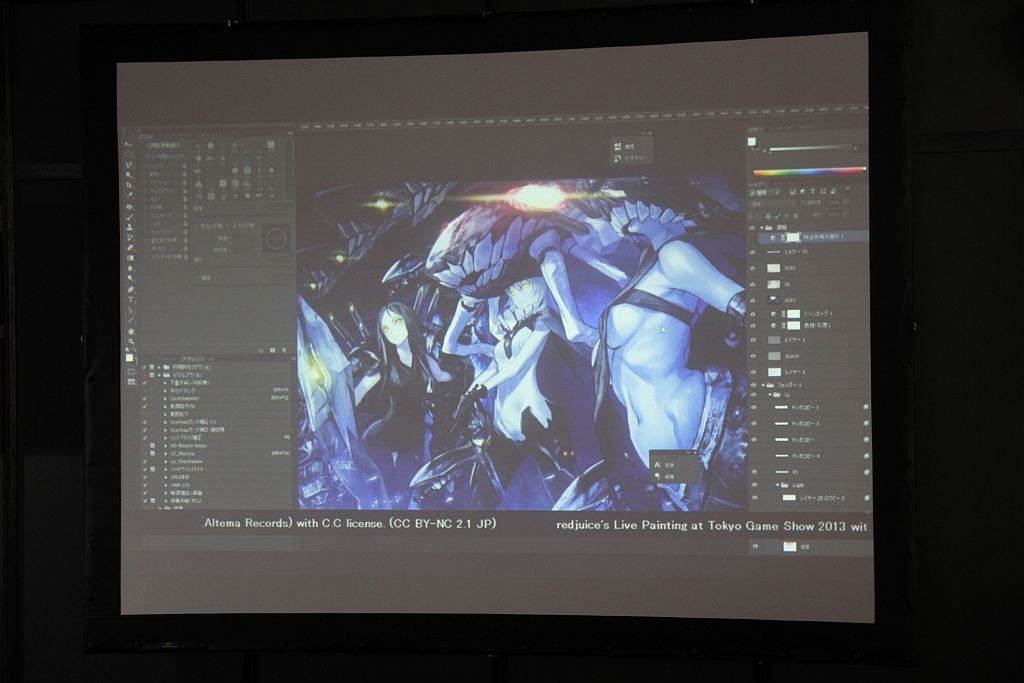
Task: Switch to the レイヤー tab
Action: tap(756, 184)
